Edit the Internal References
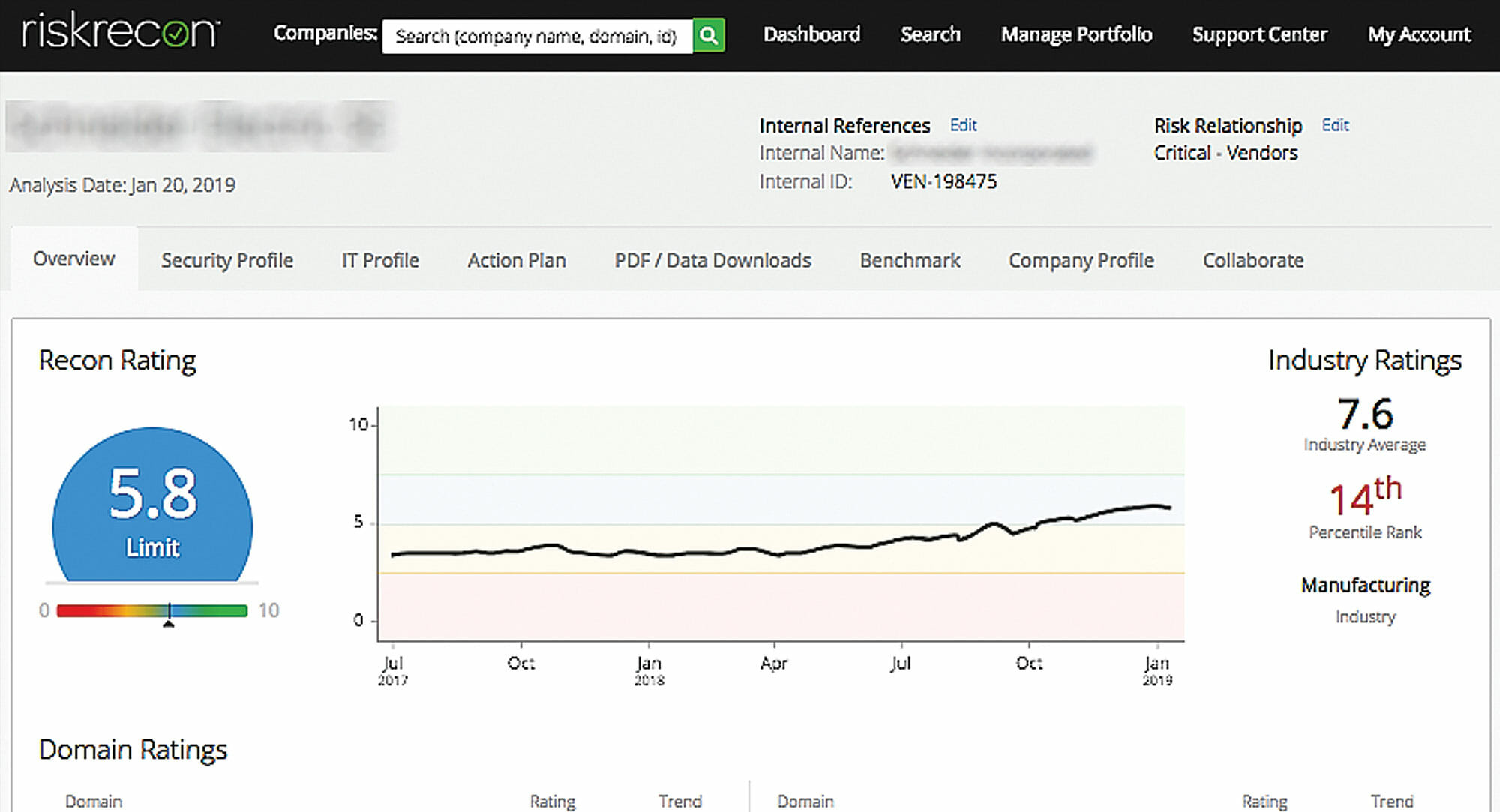 pyautogui.click(x=963, y=125)
